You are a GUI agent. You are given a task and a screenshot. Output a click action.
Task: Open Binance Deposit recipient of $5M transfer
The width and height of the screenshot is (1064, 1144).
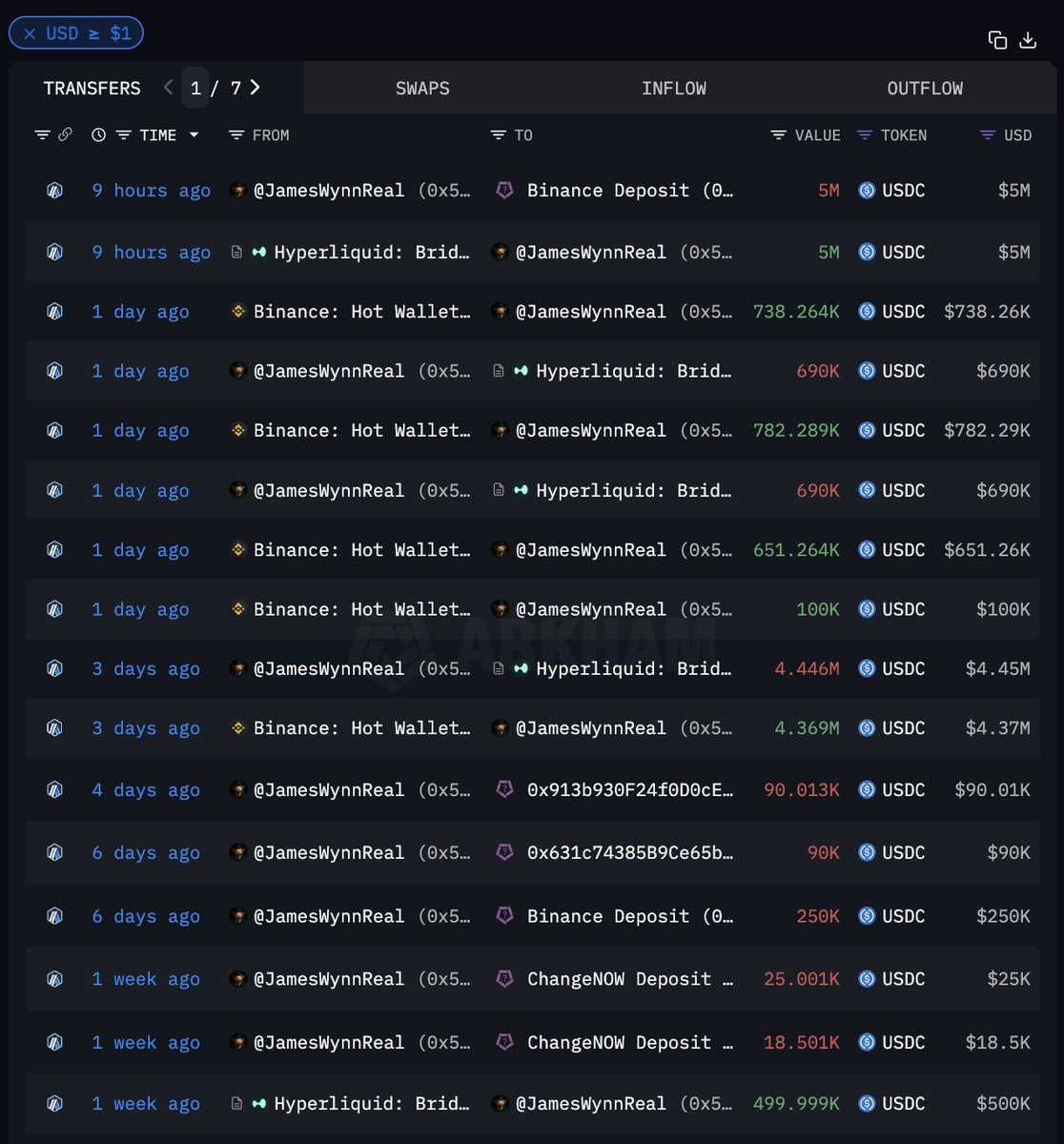coord(630,191)
